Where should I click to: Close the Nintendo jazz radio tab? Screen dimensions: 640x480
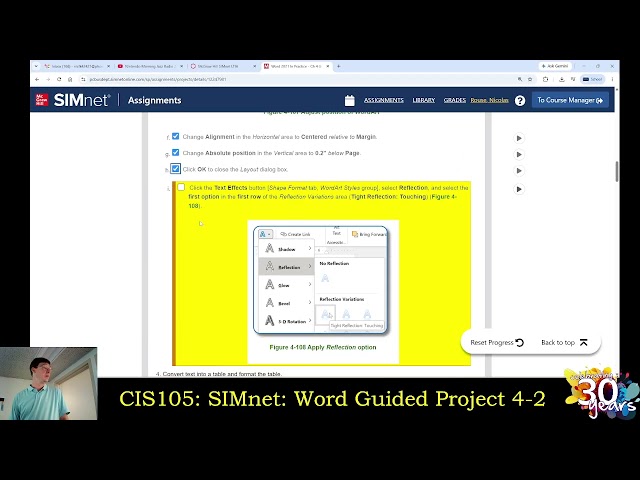point(181,66)
